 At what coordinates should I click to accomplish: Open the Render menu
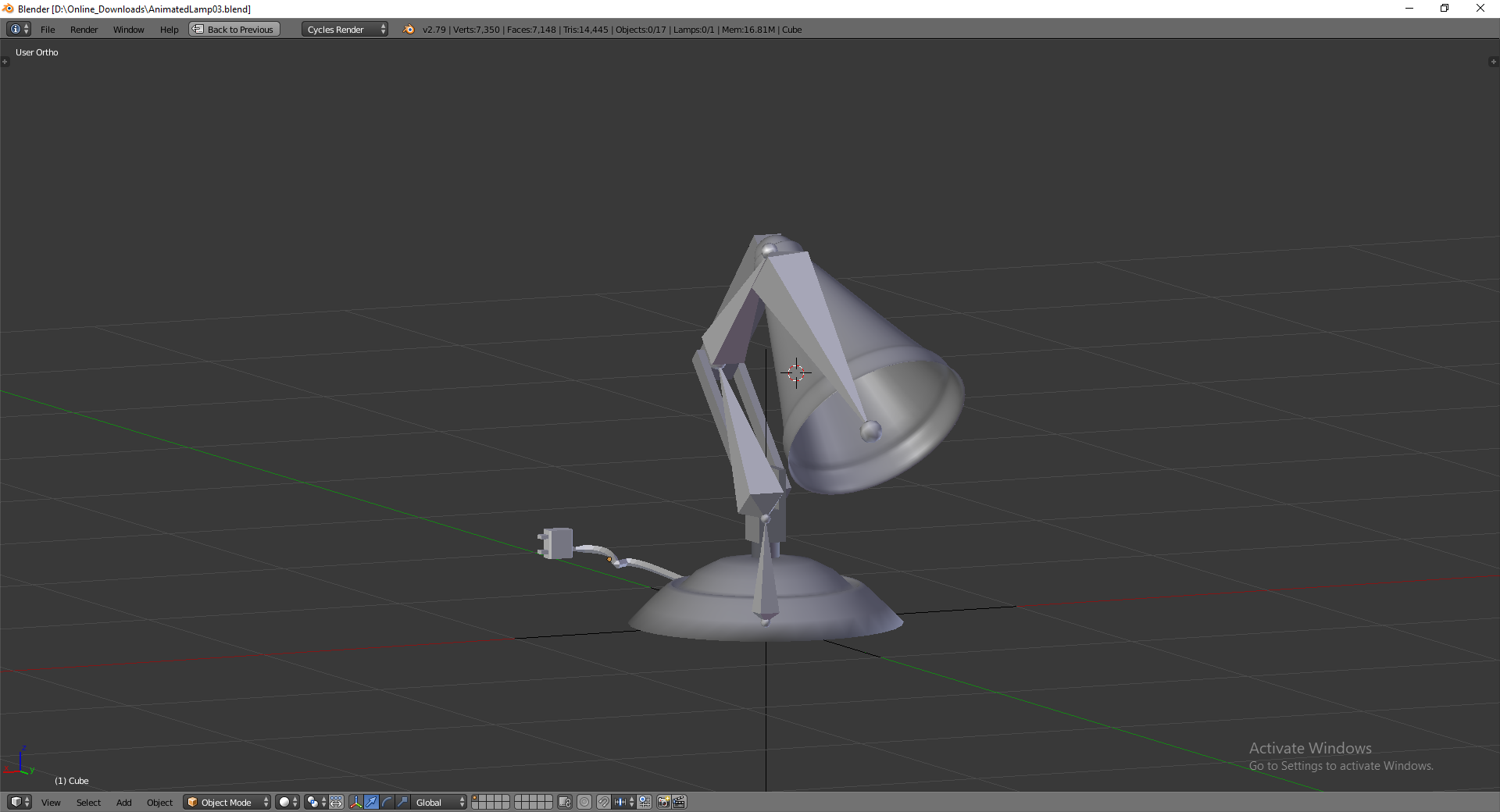pos(84,30)
